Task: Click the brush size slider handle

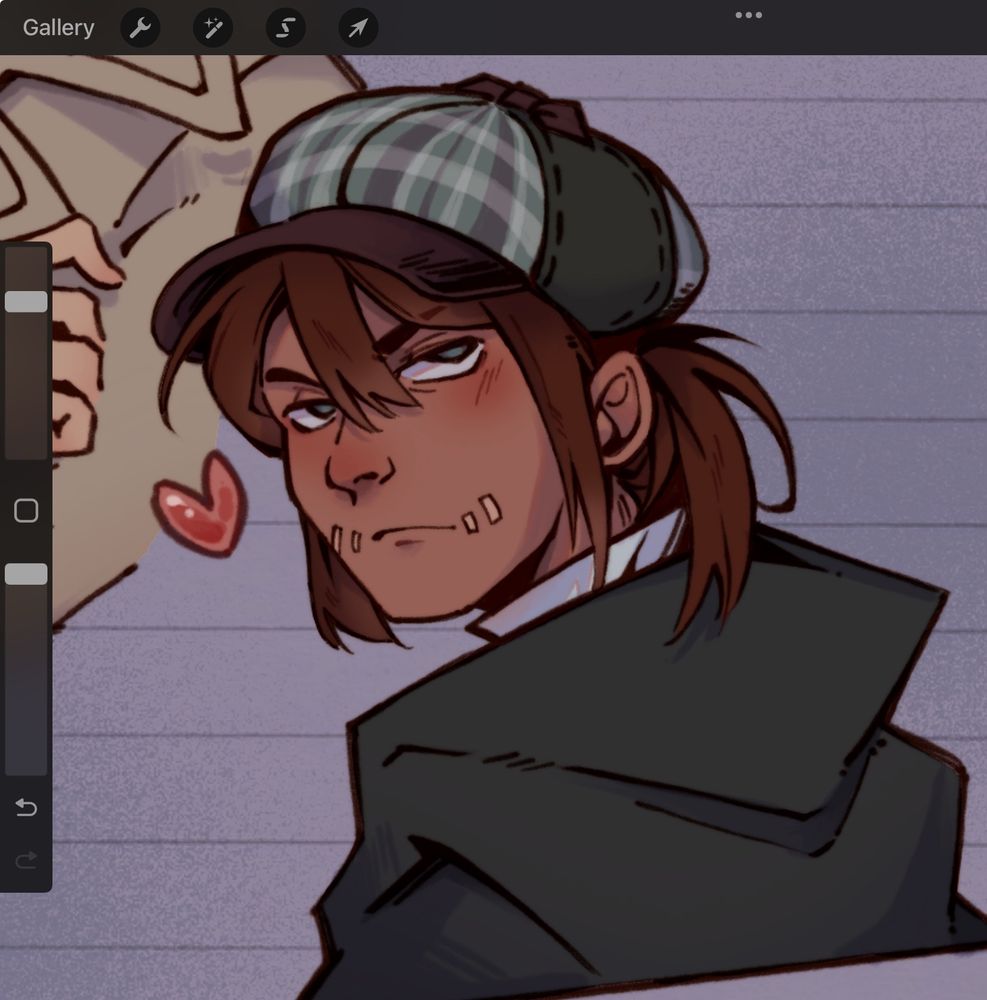Action: pos(26,302)
